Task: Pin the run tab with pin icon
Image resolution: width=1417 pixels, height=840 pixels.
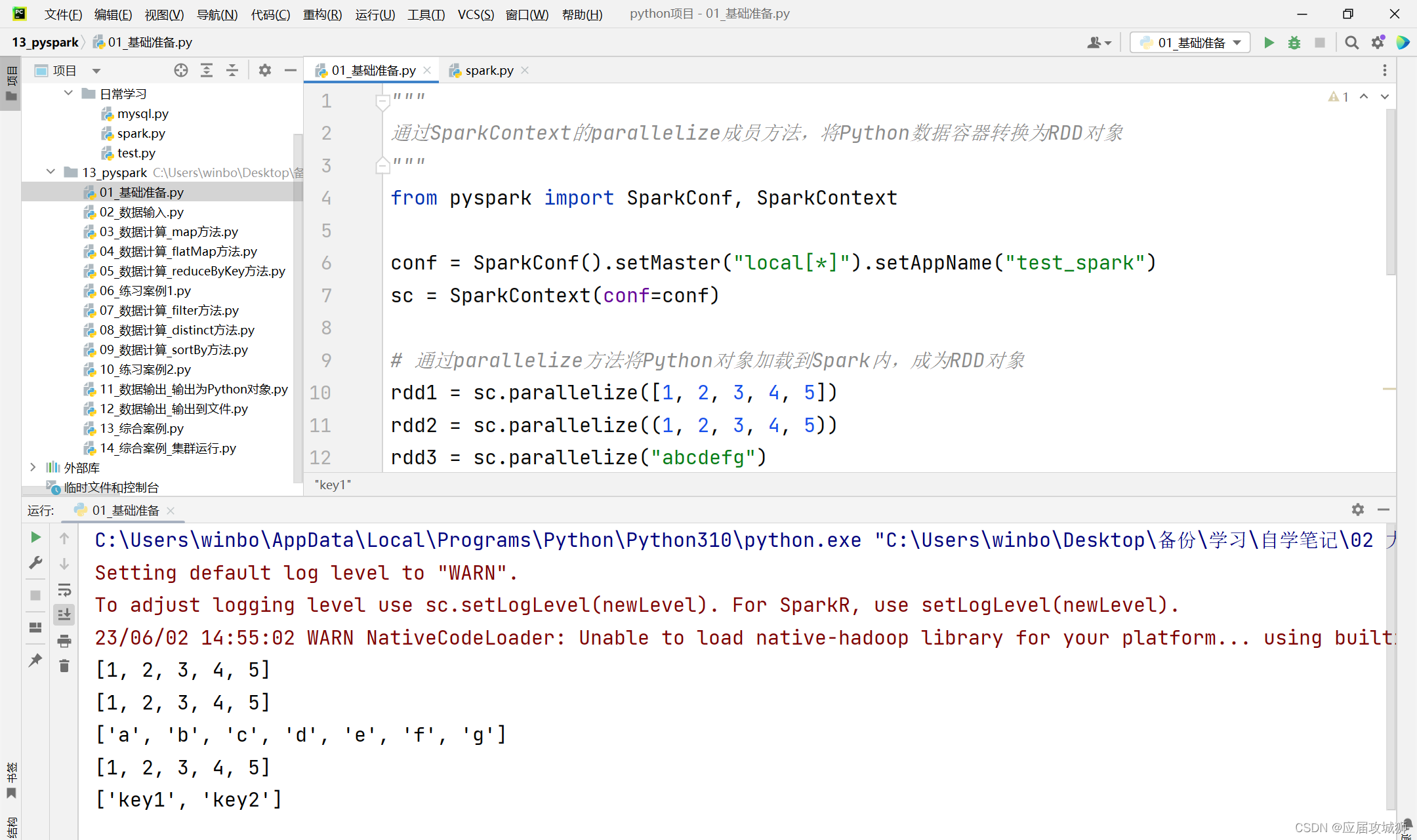Action: (x=35, y=660)
